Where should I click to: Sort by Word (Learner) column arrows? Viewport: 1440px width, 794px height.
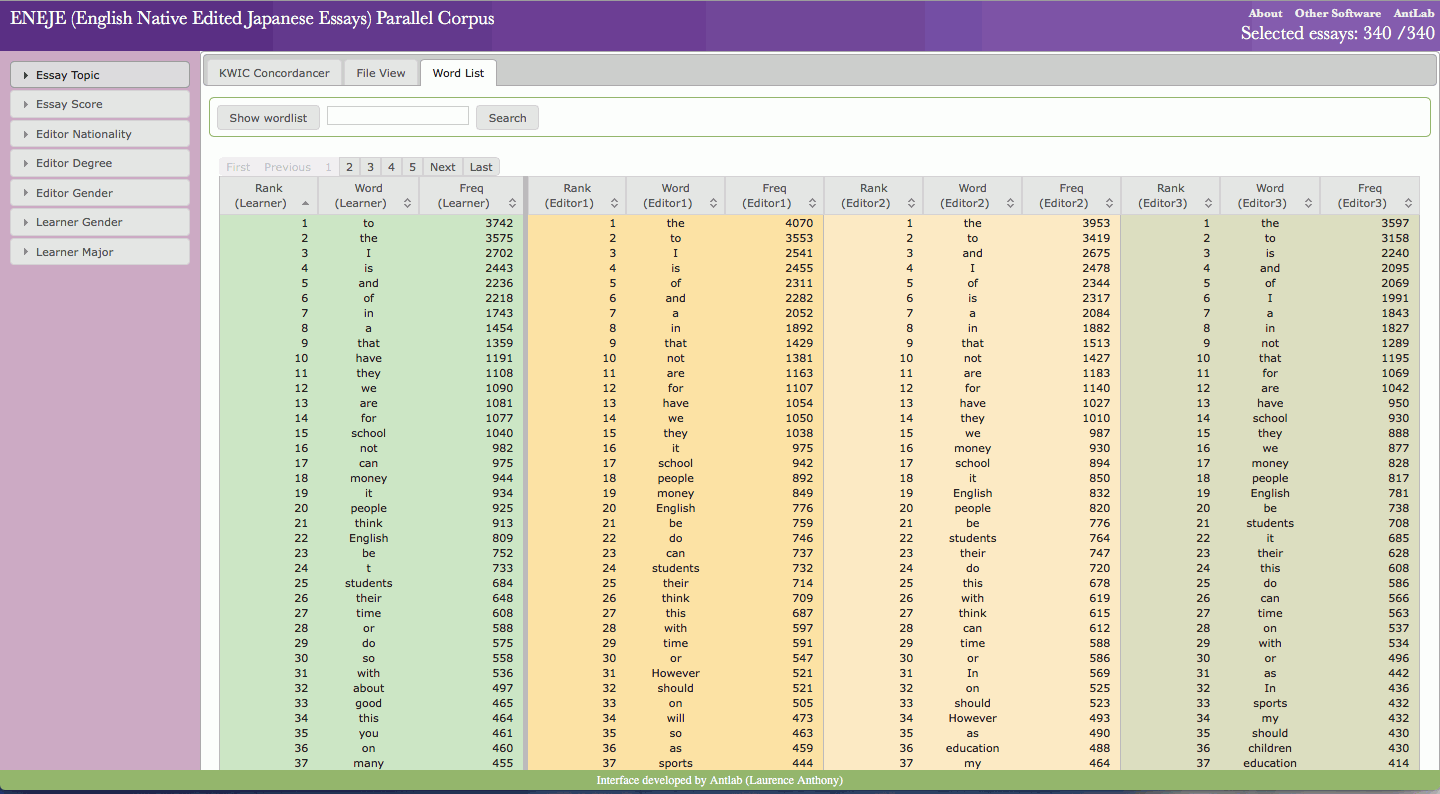[x=407, y=203]
